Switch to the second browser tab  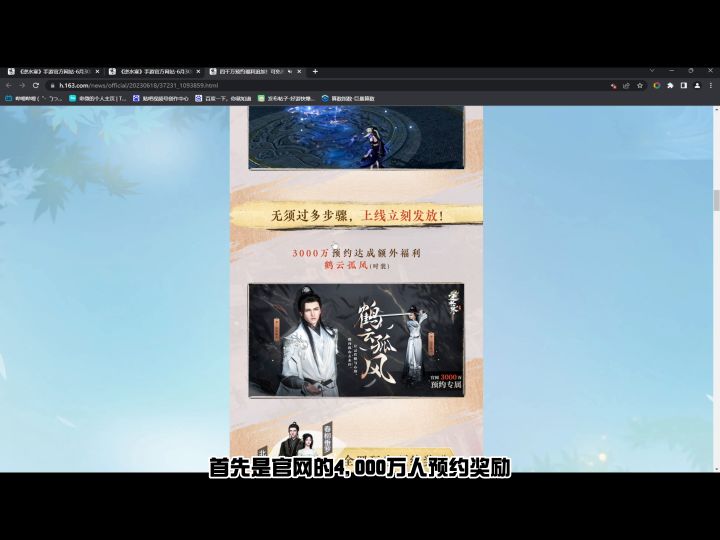pos(152,72)
